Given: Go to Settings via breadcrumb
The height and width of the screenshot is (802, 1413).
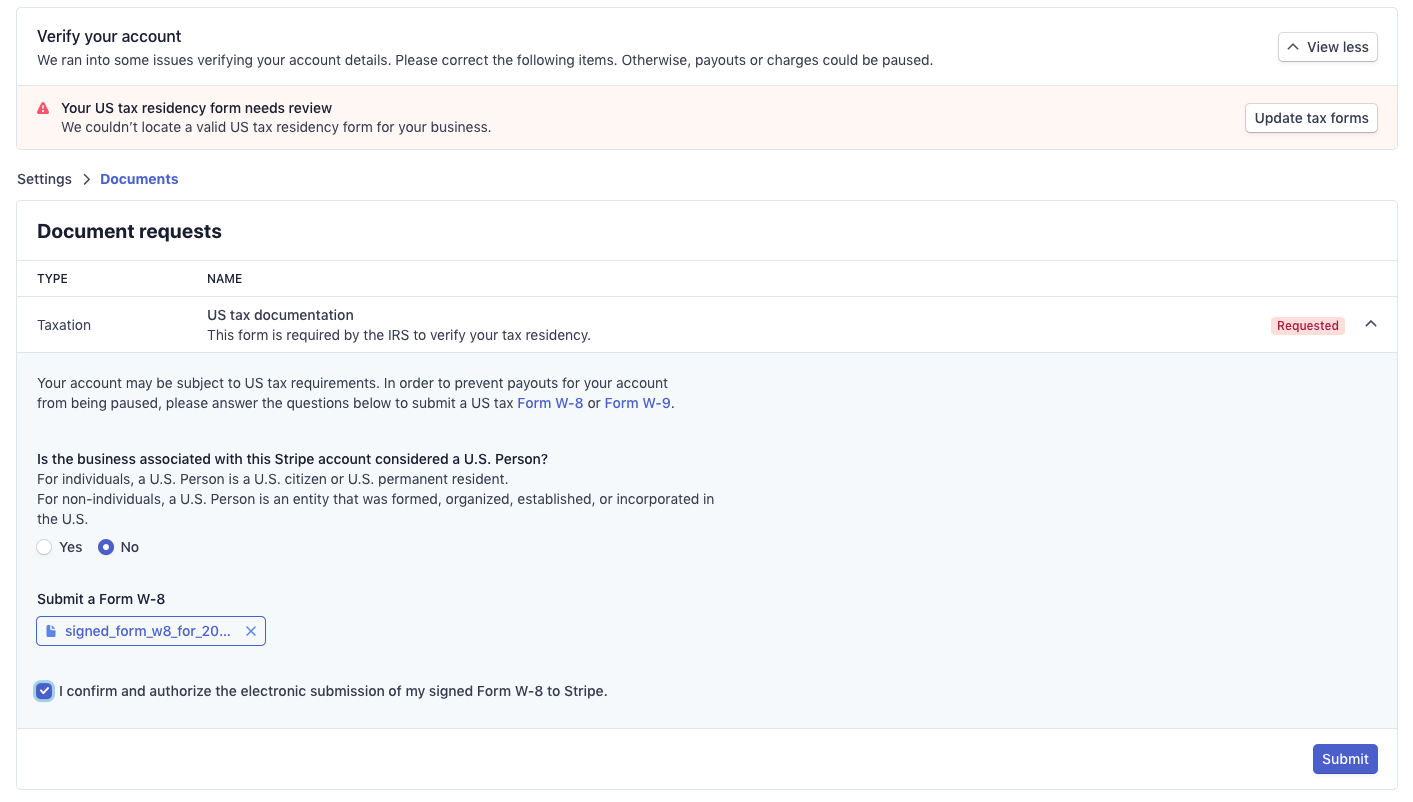Looking at the screenshot, I should (x=44, y=179).
